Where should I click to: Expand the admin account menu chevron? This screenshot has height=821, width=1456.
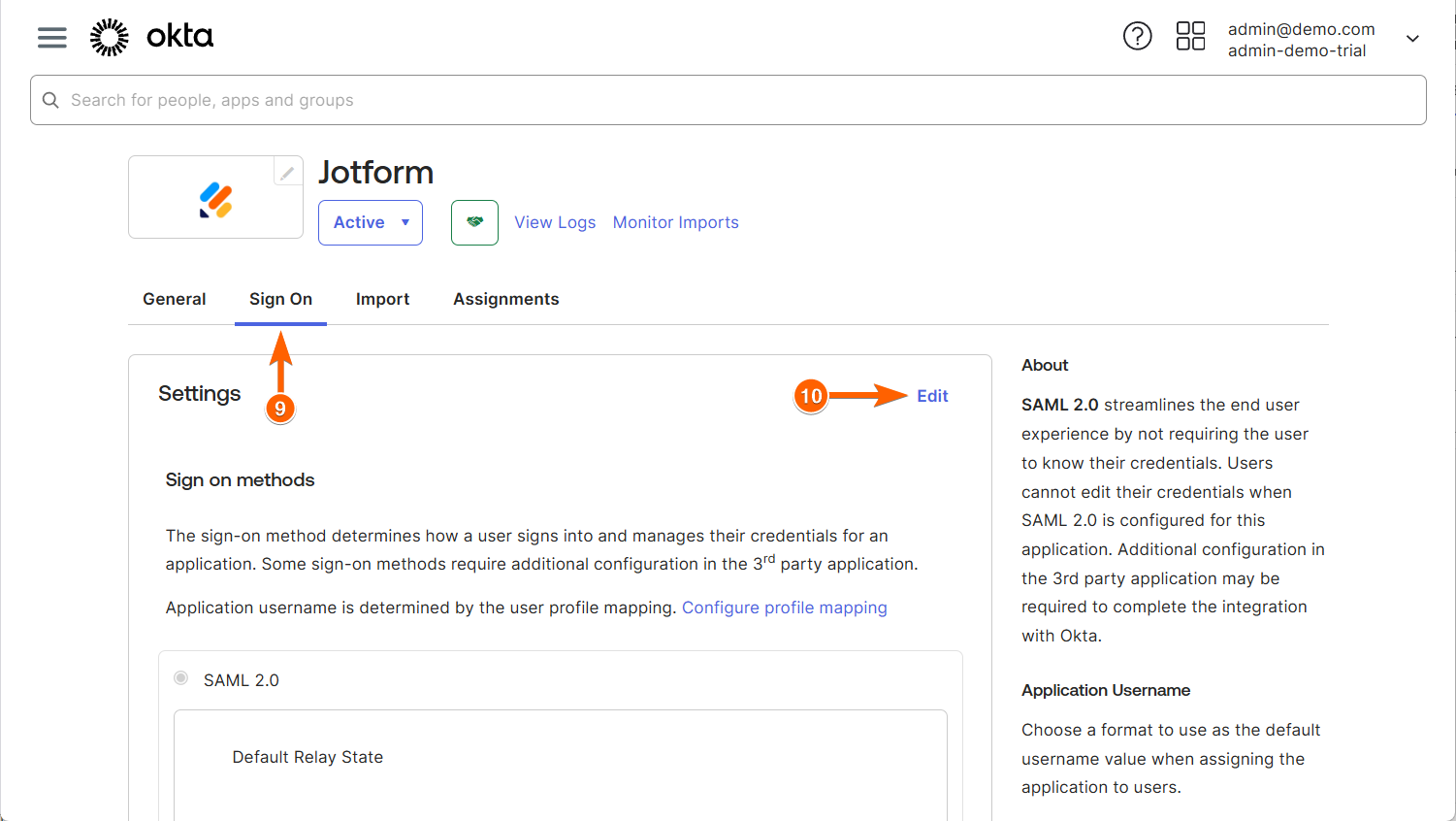(x=1412, y=39)
